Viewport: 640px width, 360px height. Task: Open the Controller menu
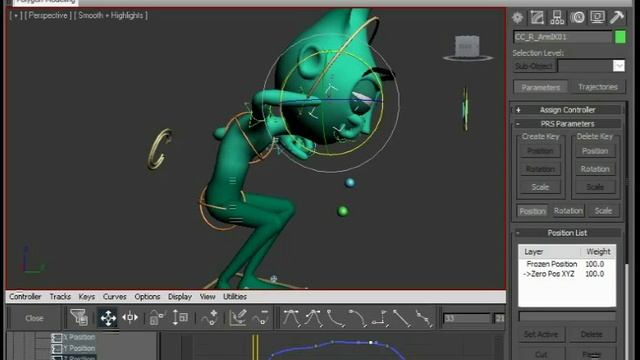(25, 297)
